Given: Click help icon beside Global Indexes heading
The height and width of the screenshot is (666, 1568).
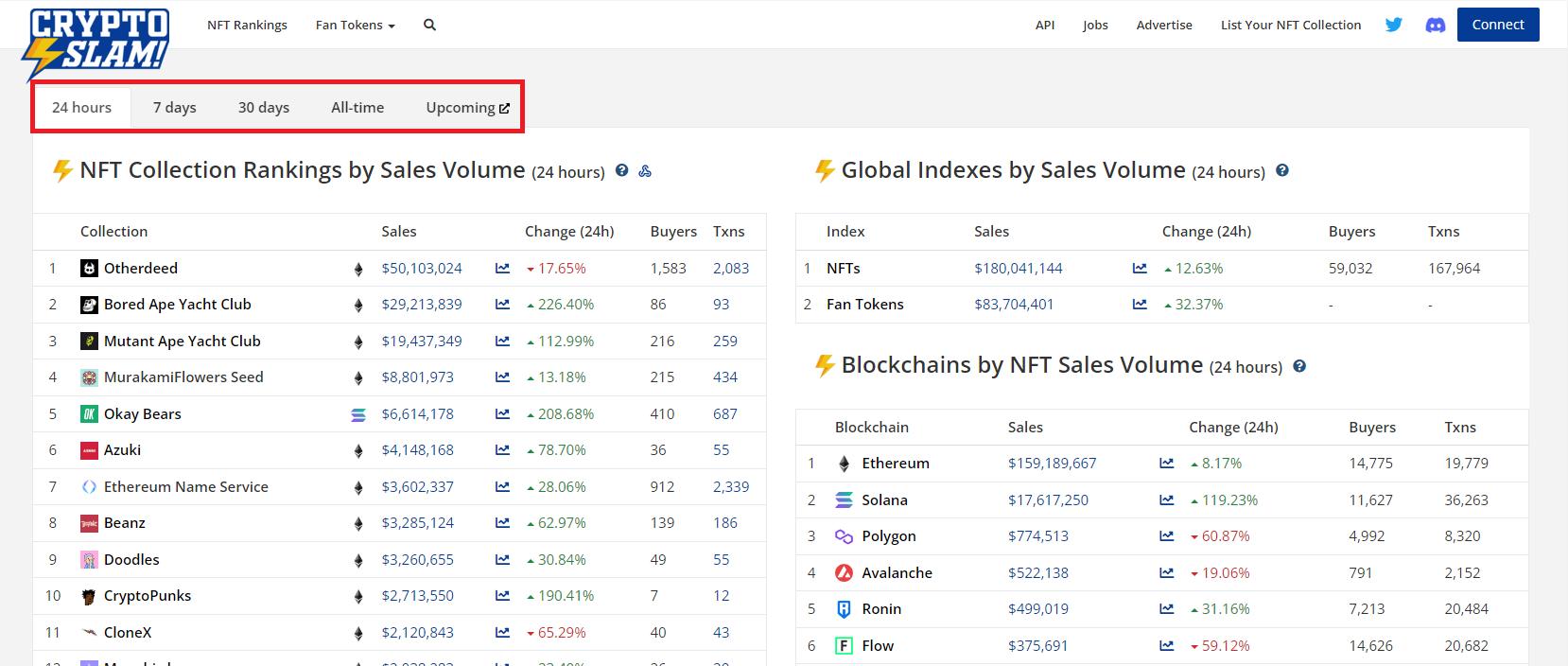Looking at the screenshot, I should tap(1282, 171).
